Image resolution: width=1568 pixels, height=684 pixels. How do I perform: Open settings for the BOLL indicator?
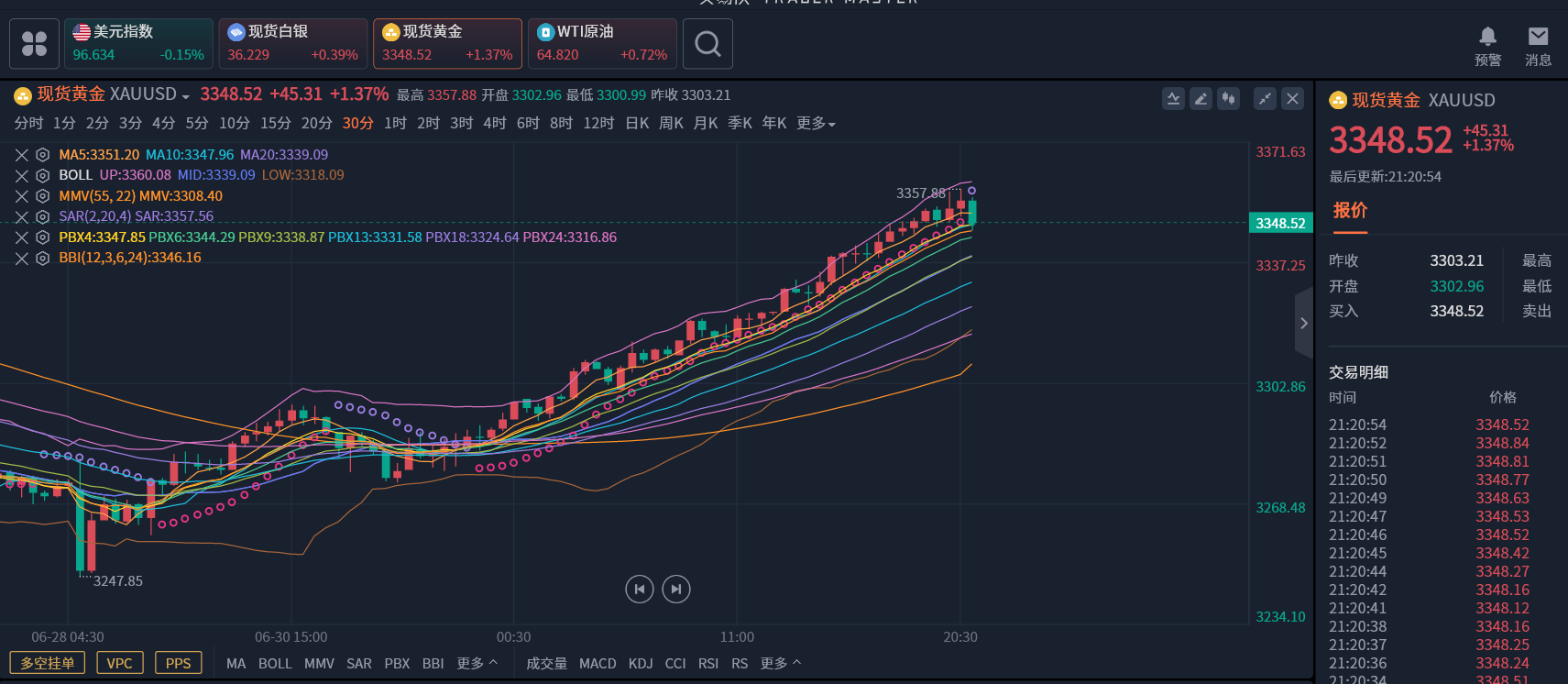(42, 175)
